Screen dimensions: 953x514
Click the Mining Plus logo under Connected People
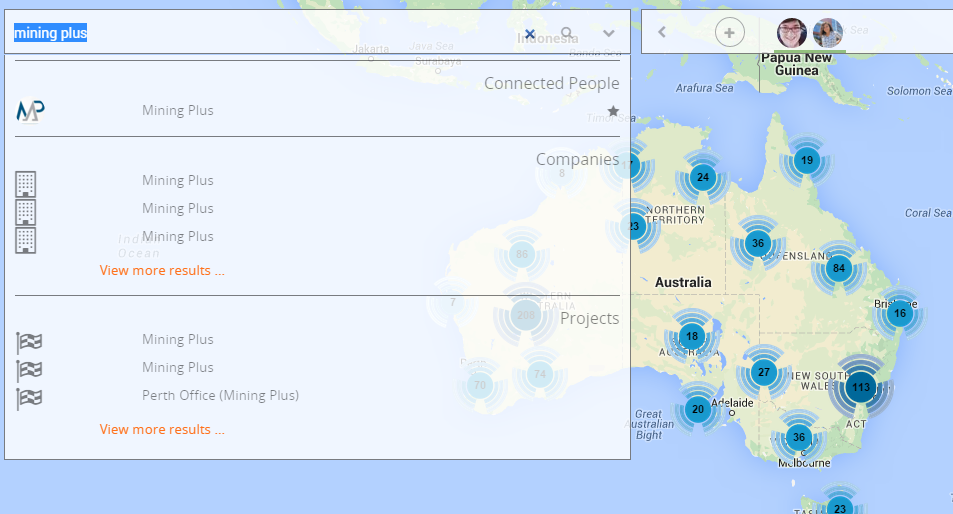click(30, 111)
